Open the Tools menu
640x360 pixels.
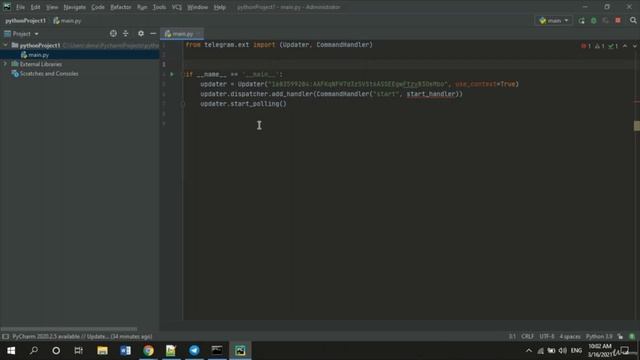(159, 7)
